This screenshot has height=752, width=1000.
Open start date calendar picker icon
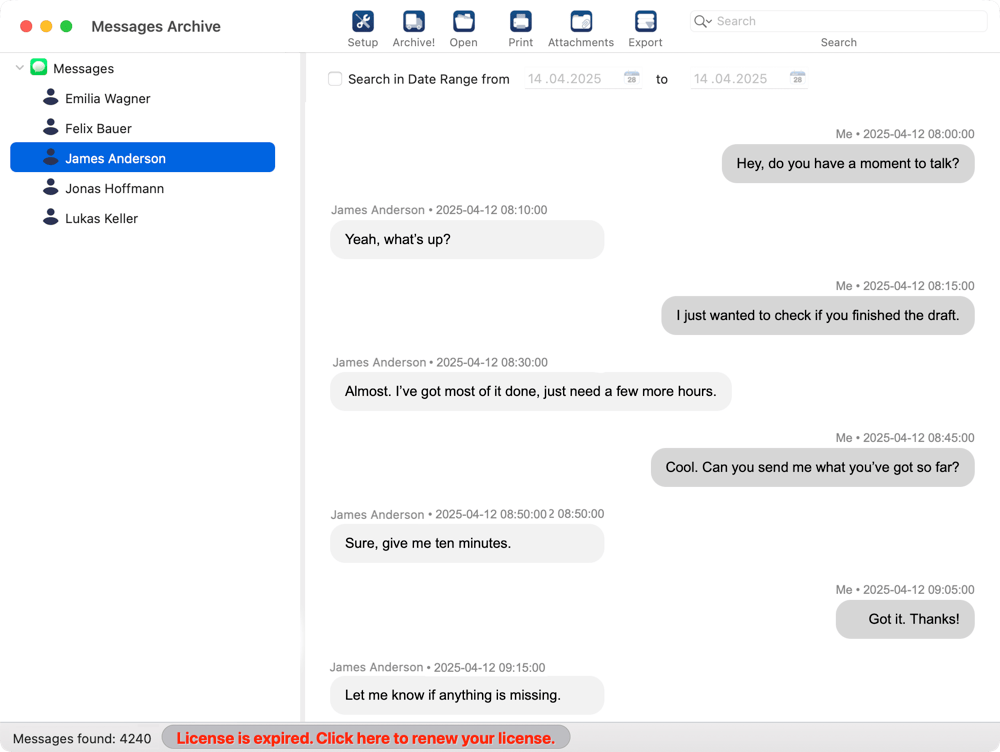pyautogui.click(x=631, y=78)
